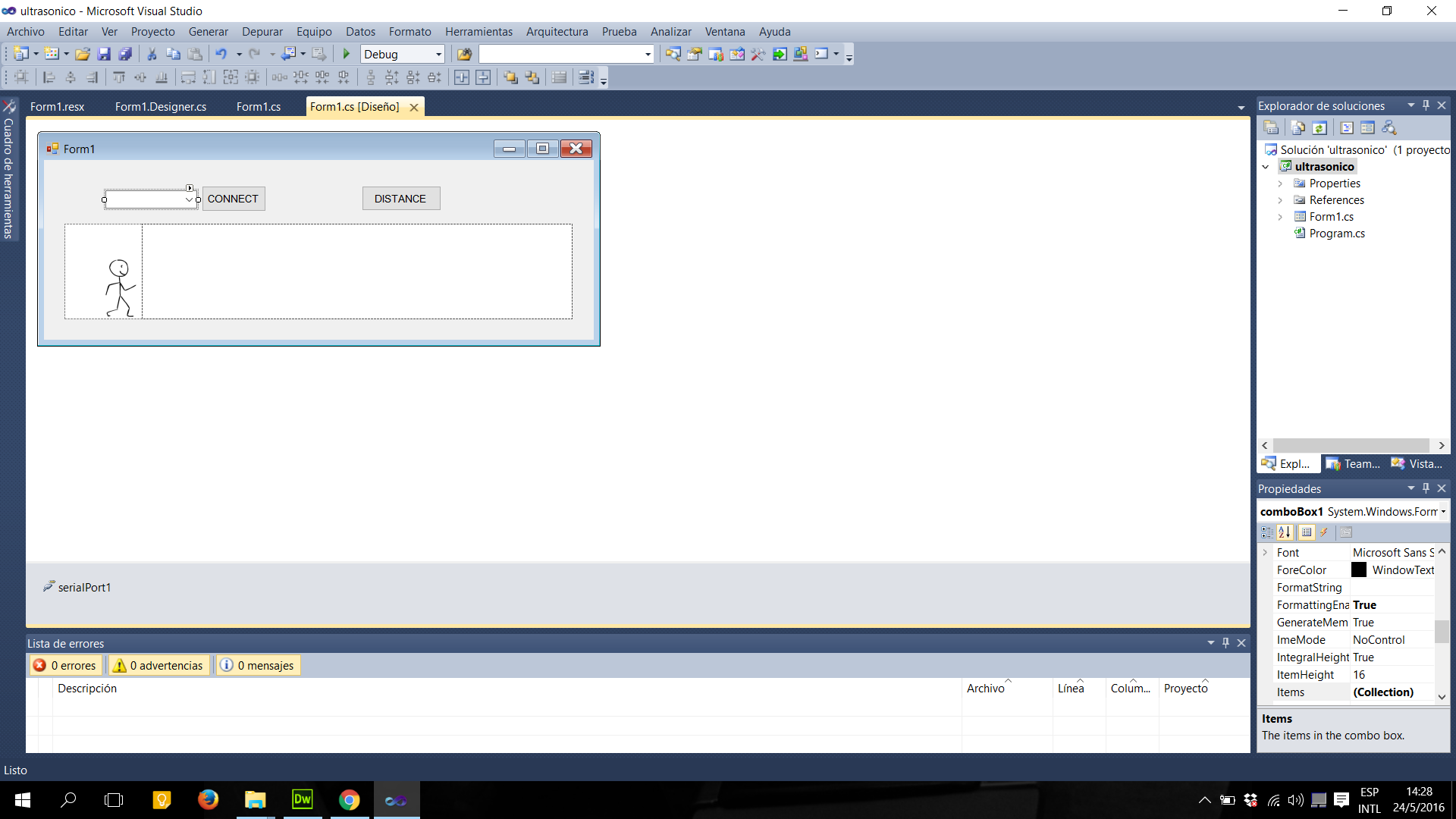1456x819 pixels.
Task: Toggle the 0 mensajes filter
Action: point(257,665)
